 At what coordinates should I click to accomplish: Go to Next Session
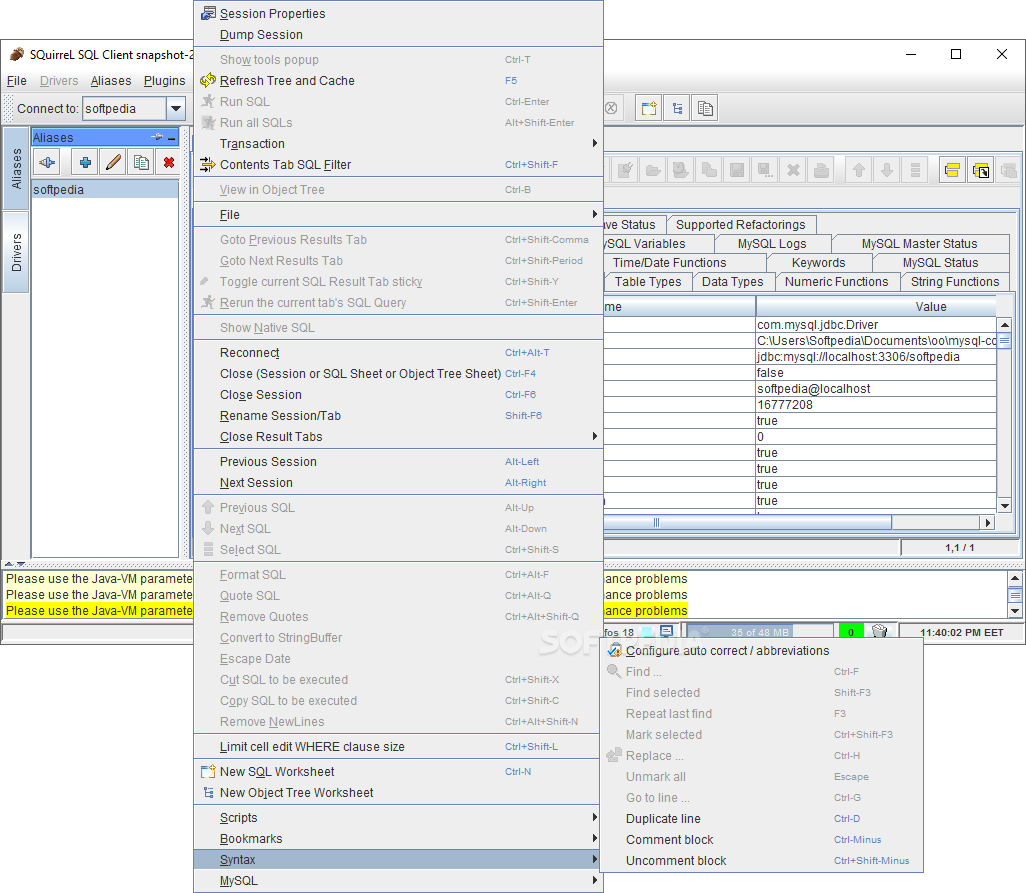pyautogui.click(x=398, y=482)
